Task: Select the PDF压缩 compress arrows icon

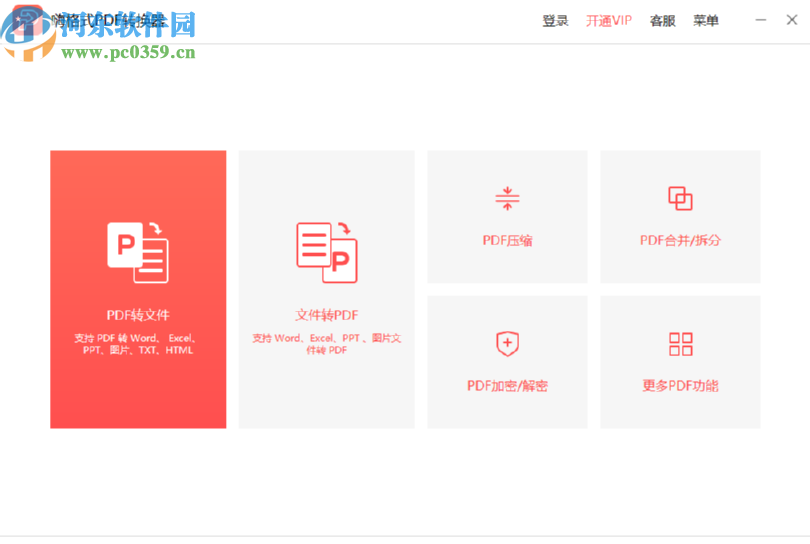Action: click(507, 198)
